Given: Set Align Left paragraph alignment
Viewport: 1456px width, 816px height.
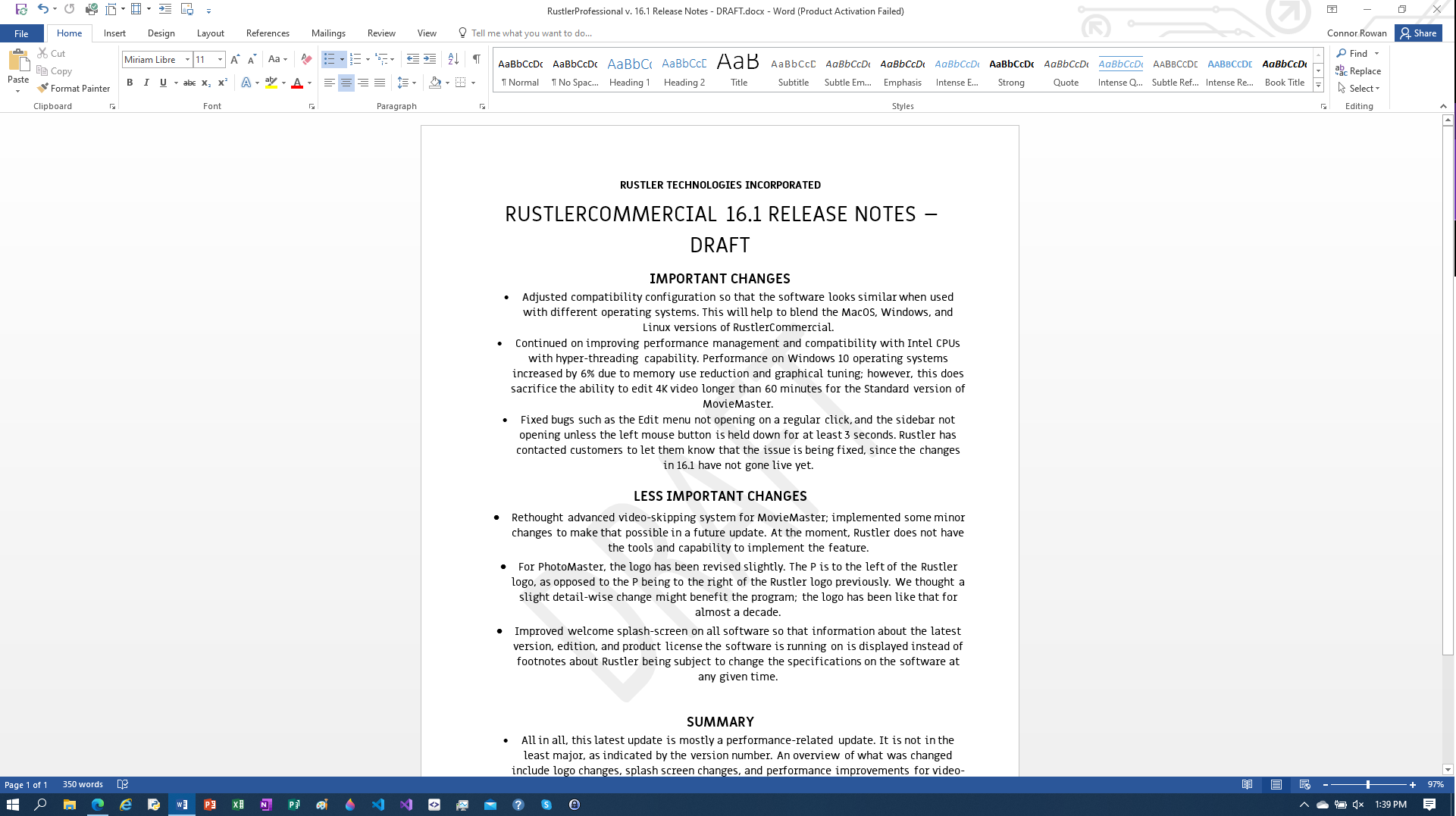Looking at the screenshot, I should [329, 83].
